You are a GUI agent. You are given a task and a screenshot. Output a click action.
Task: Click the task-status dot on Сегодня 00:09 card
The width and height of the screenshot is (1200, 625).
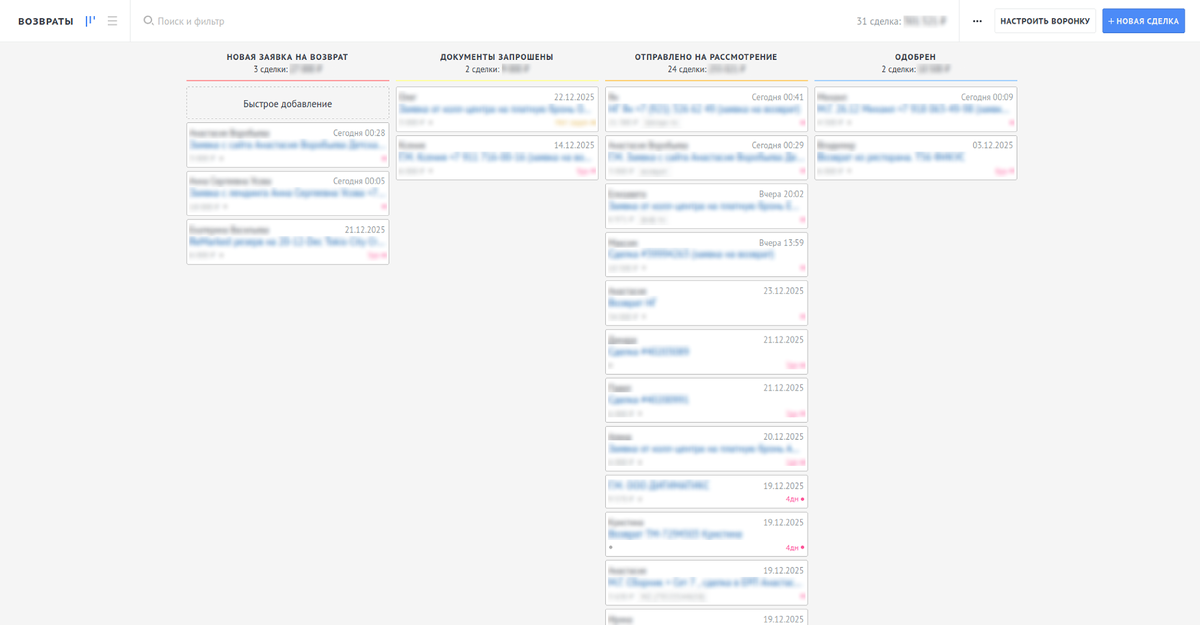(1012, 122)
